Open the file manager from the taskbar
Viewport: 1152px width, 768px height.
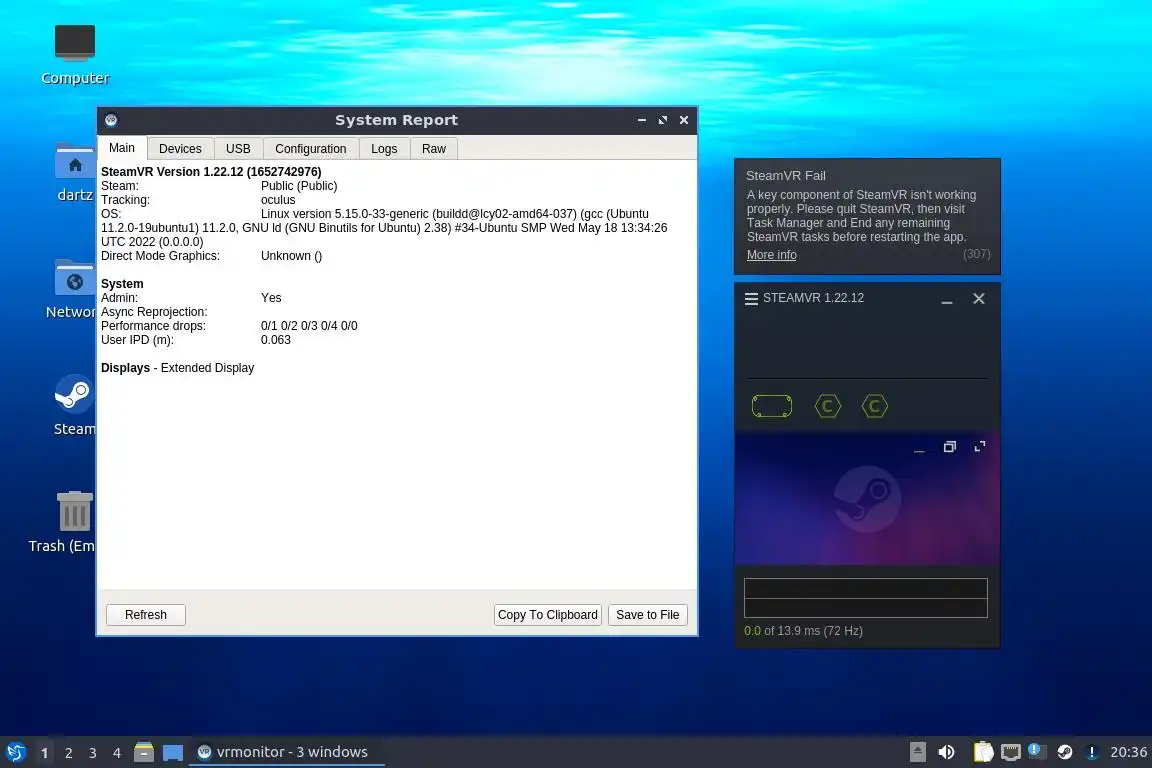tap(144, 752)
